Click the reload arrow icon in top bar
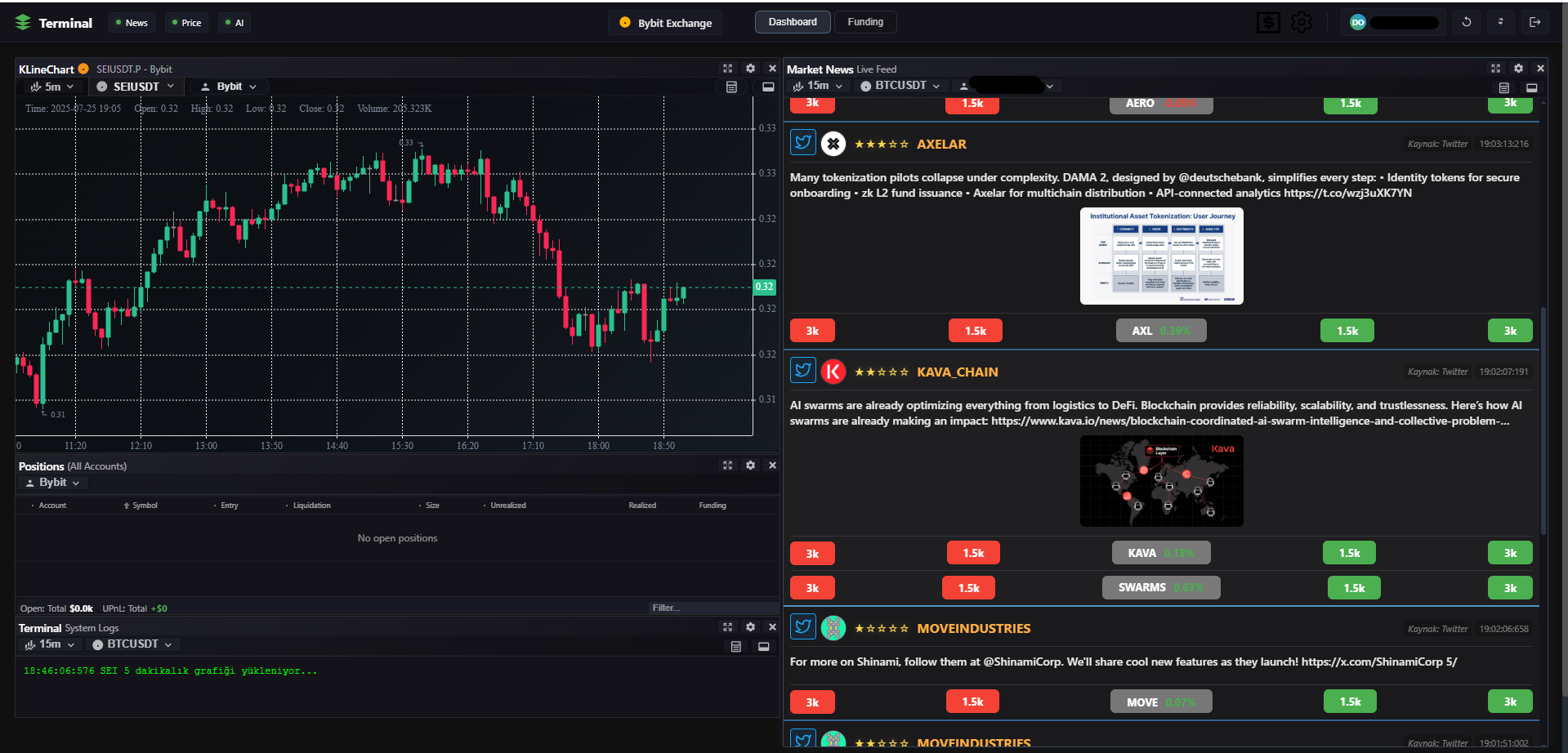 click(1467, 22)
